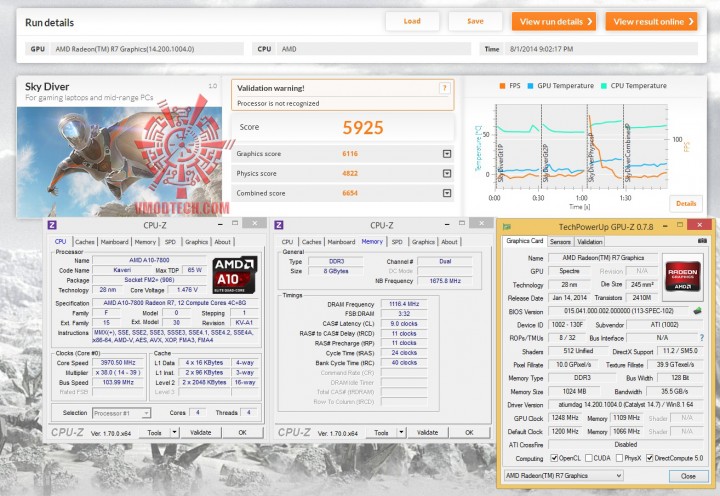The height and width of the screenshot is (496, 720).
Task: Click the Save button in Run details
Action: (x=475, y=21)
